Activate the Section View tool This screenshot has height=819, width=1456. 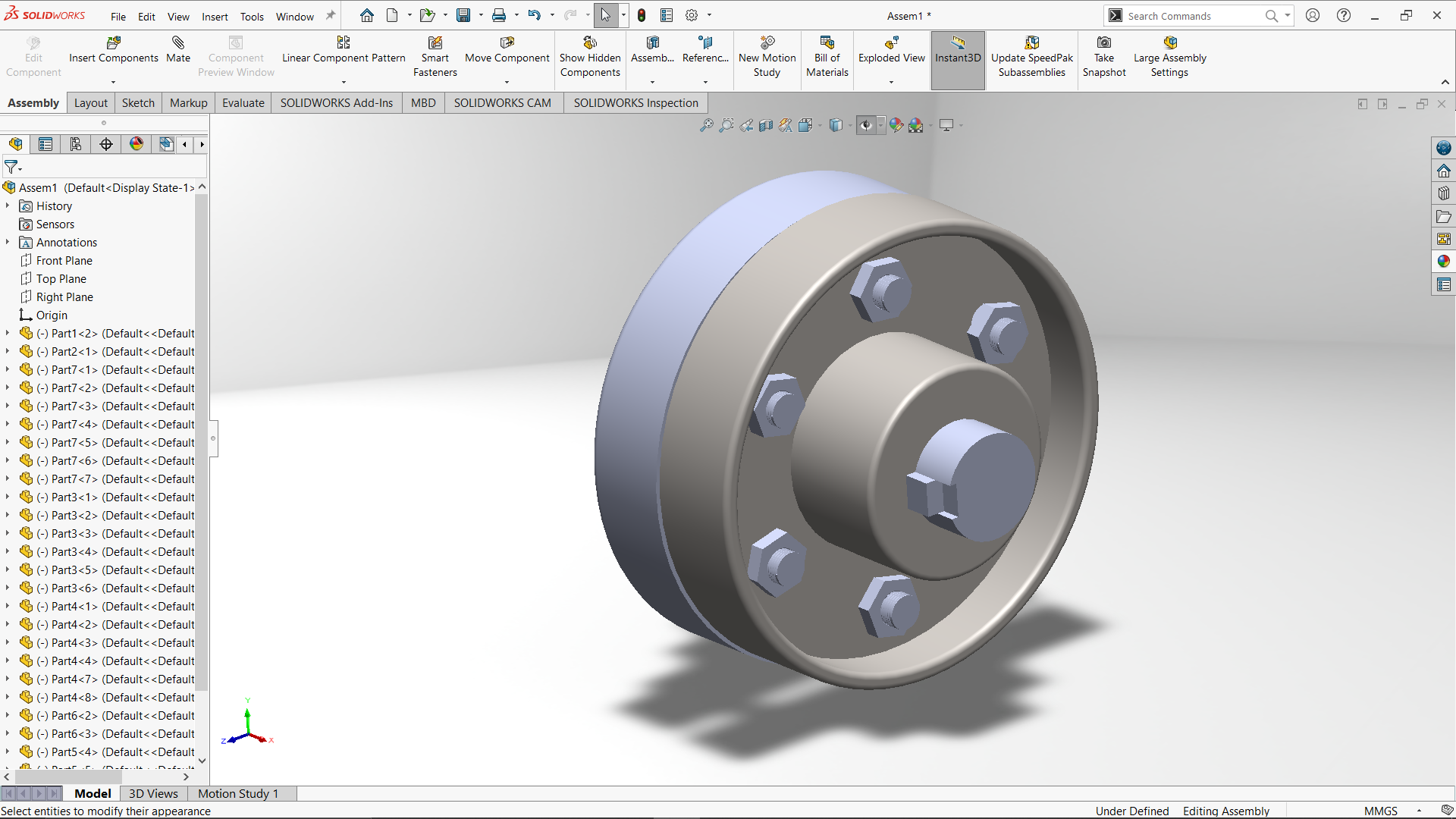click(766, 125)
